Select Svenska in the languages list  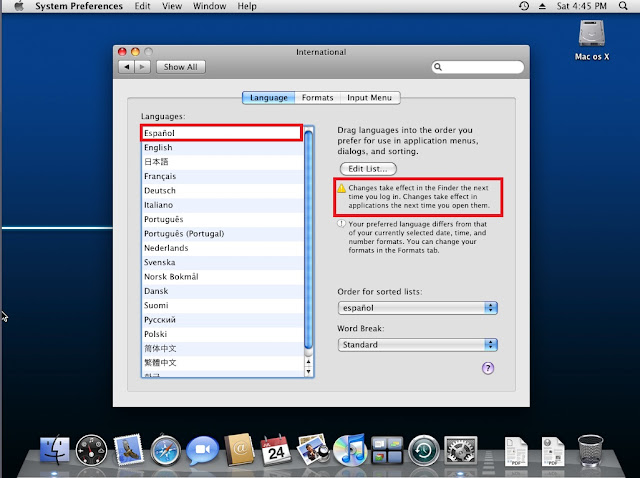click(x=223, y=262)
